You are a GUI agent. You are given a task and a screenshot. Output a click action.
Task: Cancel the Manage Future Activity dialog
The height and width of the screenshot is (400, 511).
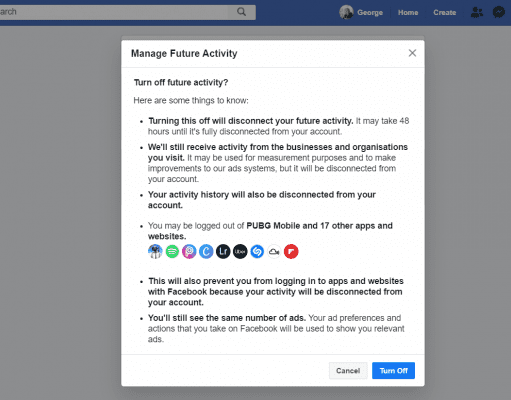pyautogui.click(x=348, y=371)
